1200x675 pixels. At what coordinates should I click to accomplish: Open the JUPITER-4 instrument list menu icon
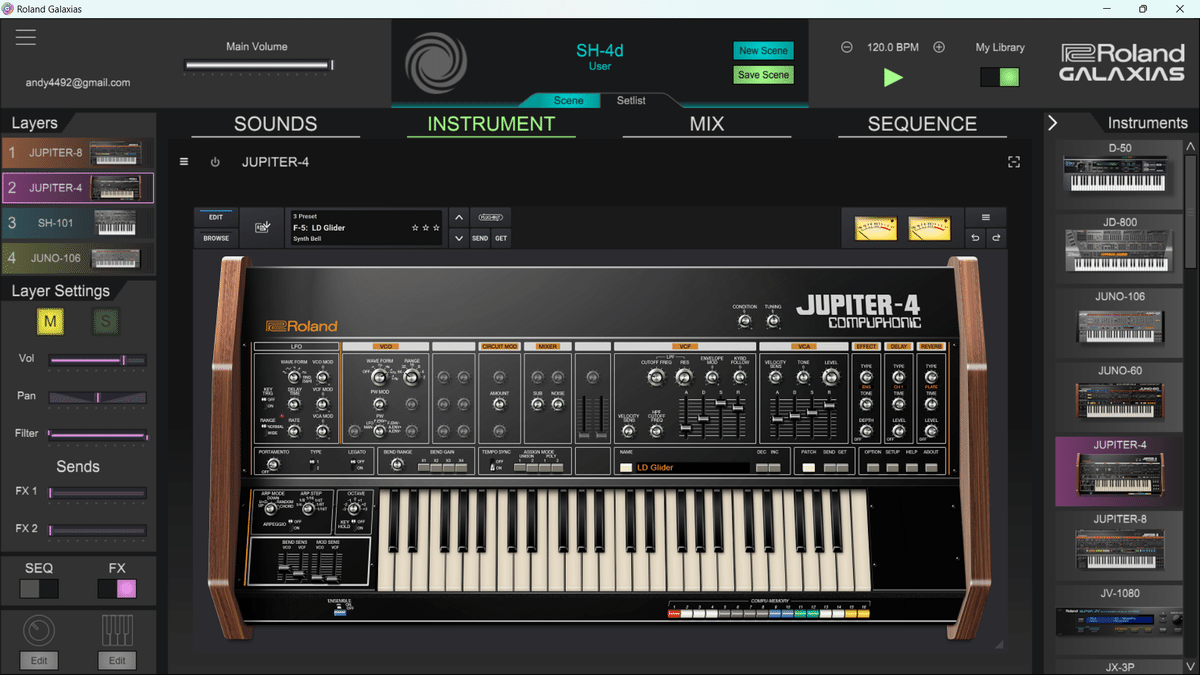[184, 162]
